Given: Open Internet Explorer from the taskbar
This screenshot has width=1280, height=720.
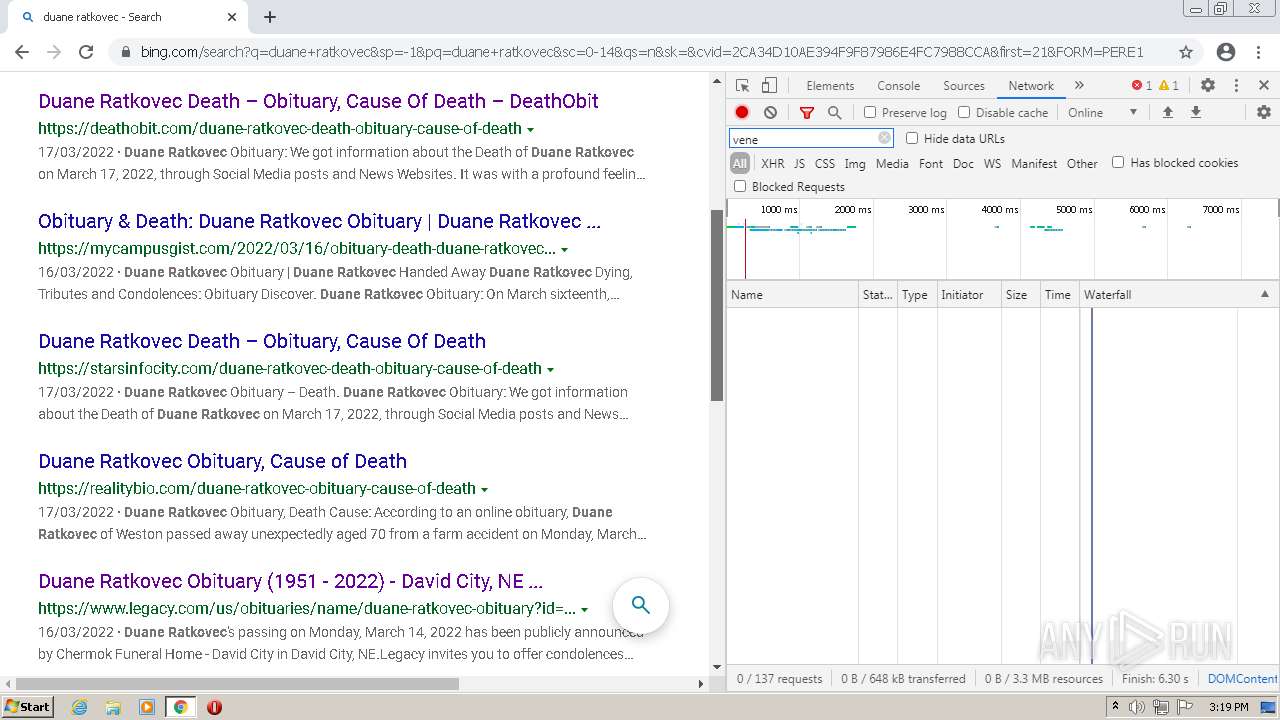Looking at the screenshot, I should pos(79,707).
